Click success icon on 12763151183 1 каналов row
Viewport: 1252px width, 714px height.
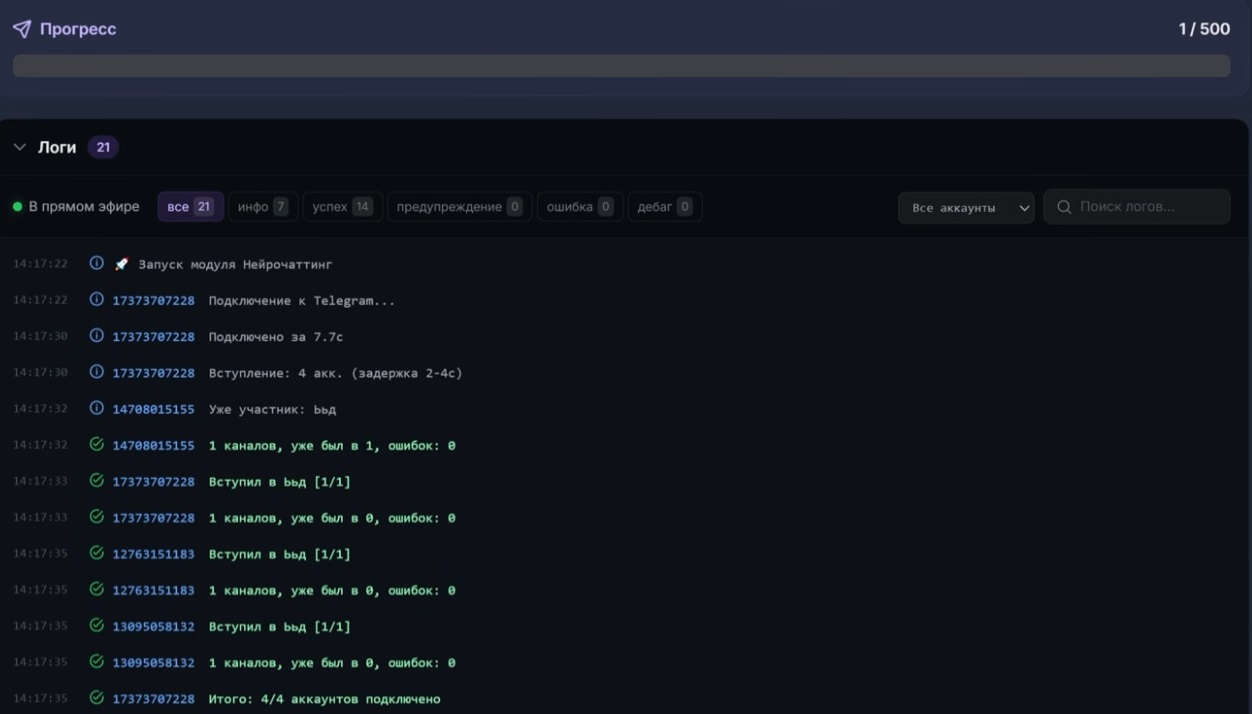point(97,589)
